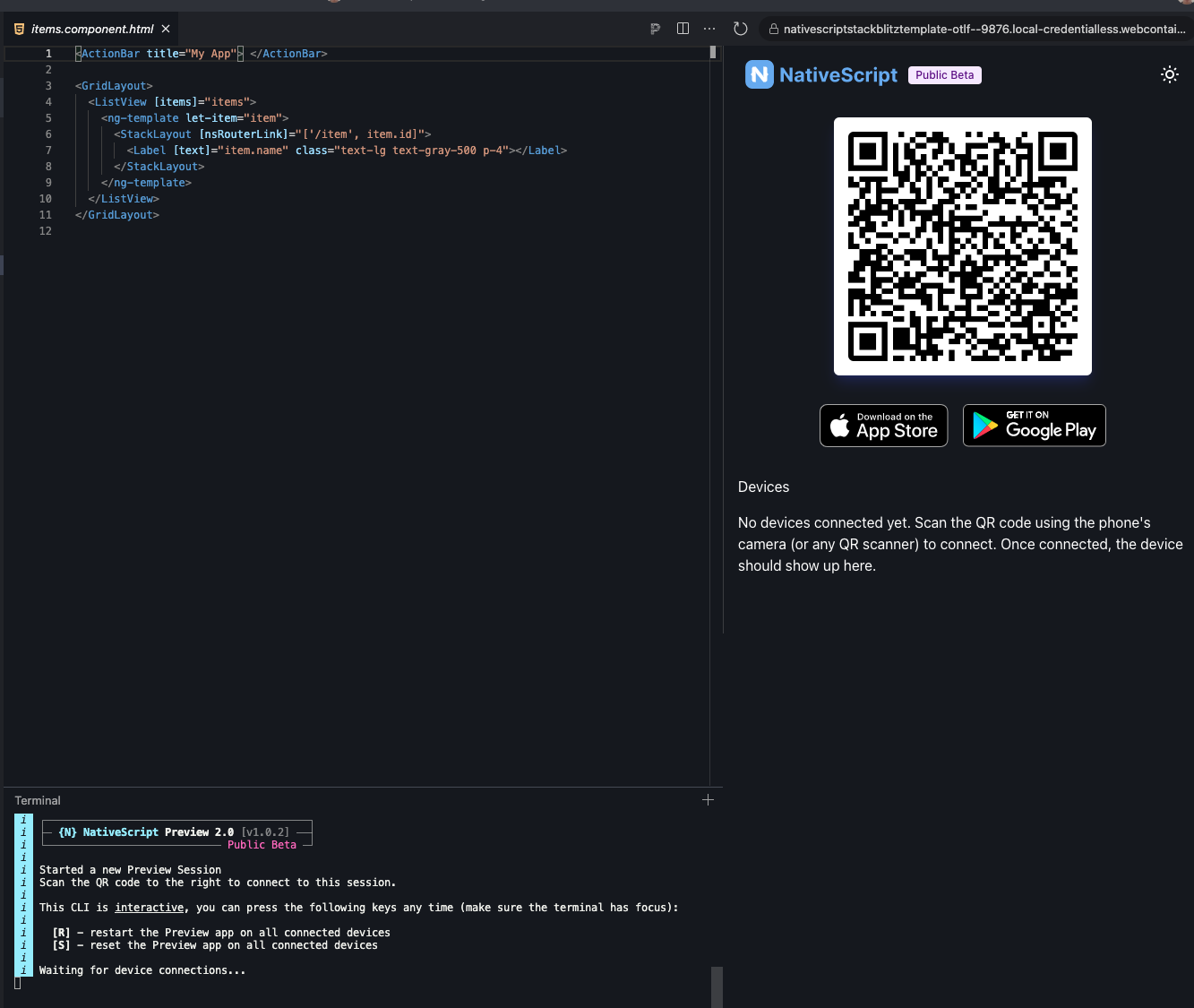Click the pink 'Public Beta' terminal text
Image resolution: width=1194 pixels, height=1008 pixels.
(x=262, y=845)
